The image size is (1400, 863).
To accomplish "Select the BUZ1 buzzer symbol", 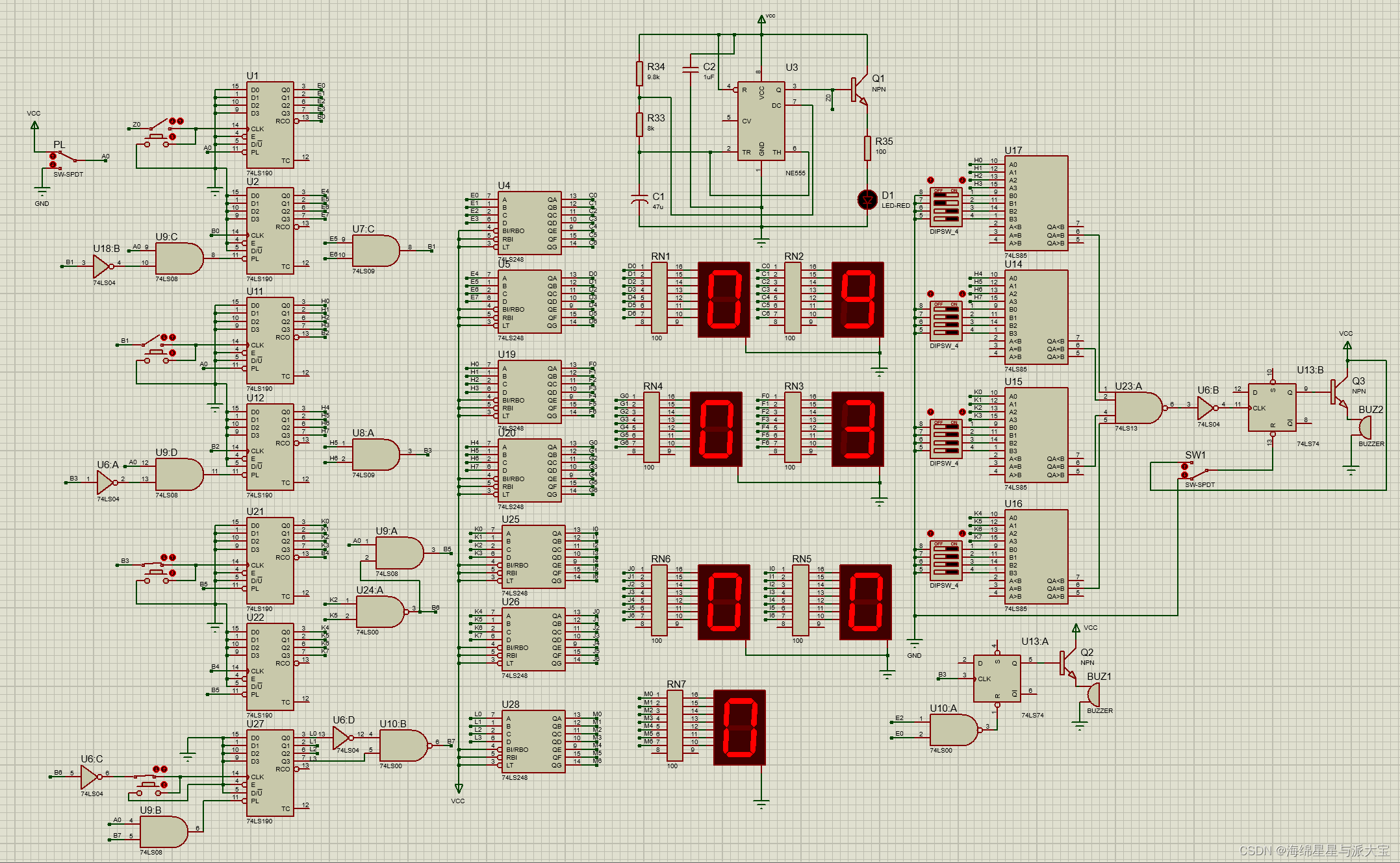I will tap(1093, 695).
